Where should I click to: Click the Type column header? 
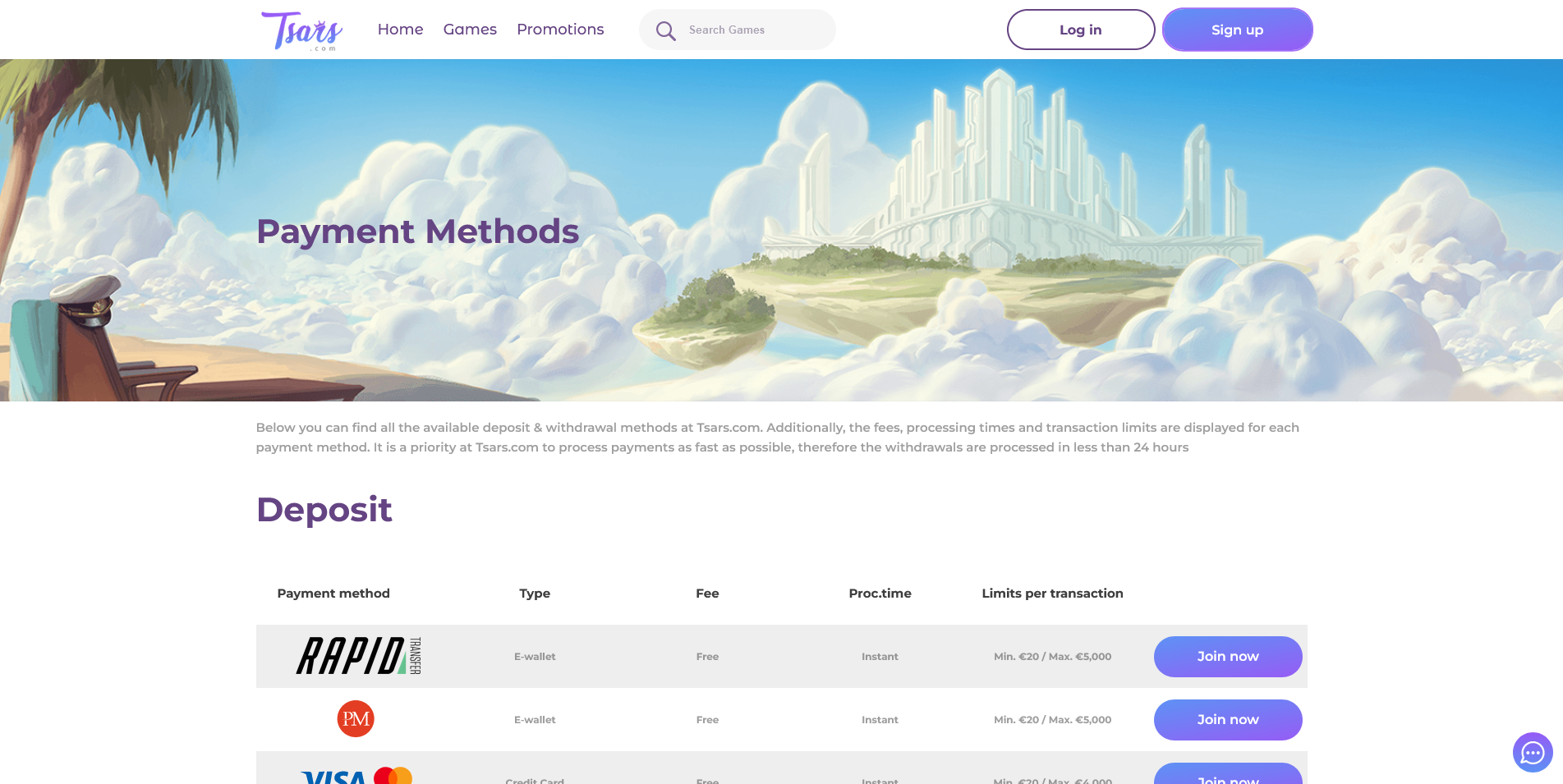535,594
